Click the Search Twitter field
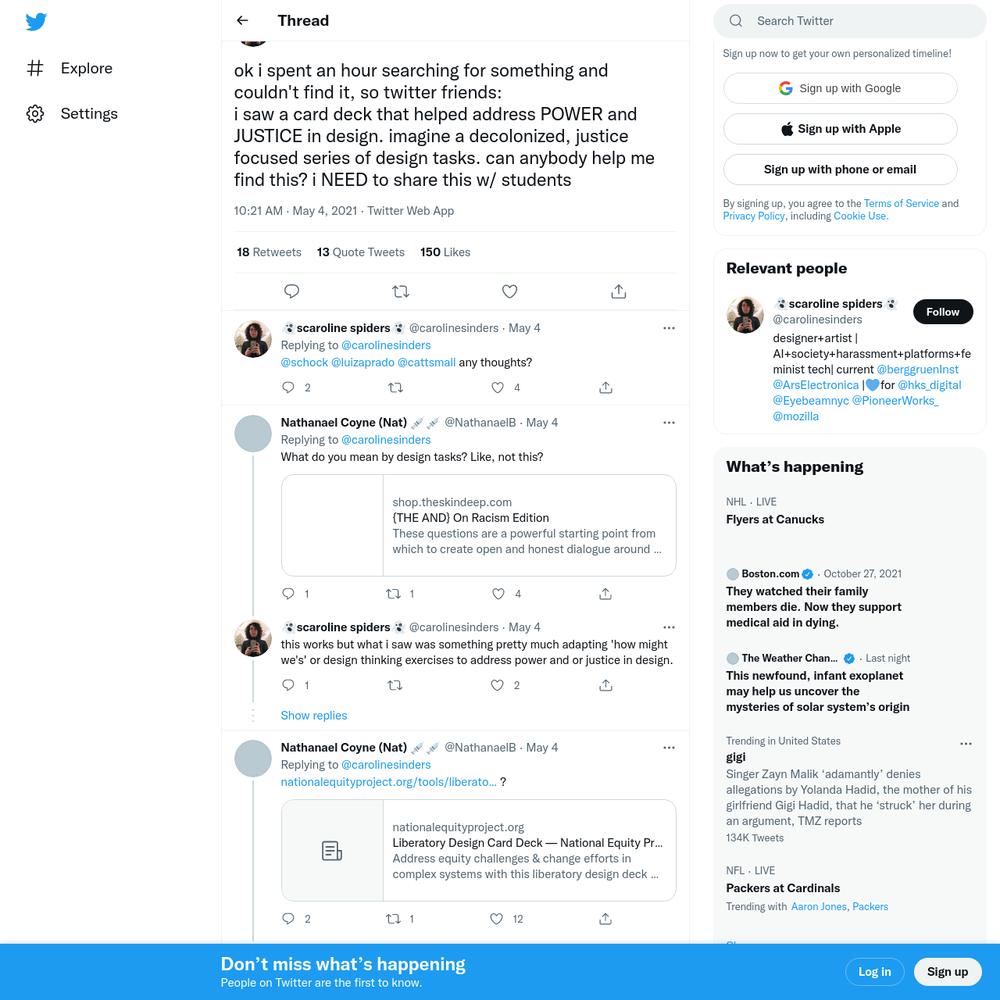Screen dimensions: 1000x1000 tap(849, 21)
